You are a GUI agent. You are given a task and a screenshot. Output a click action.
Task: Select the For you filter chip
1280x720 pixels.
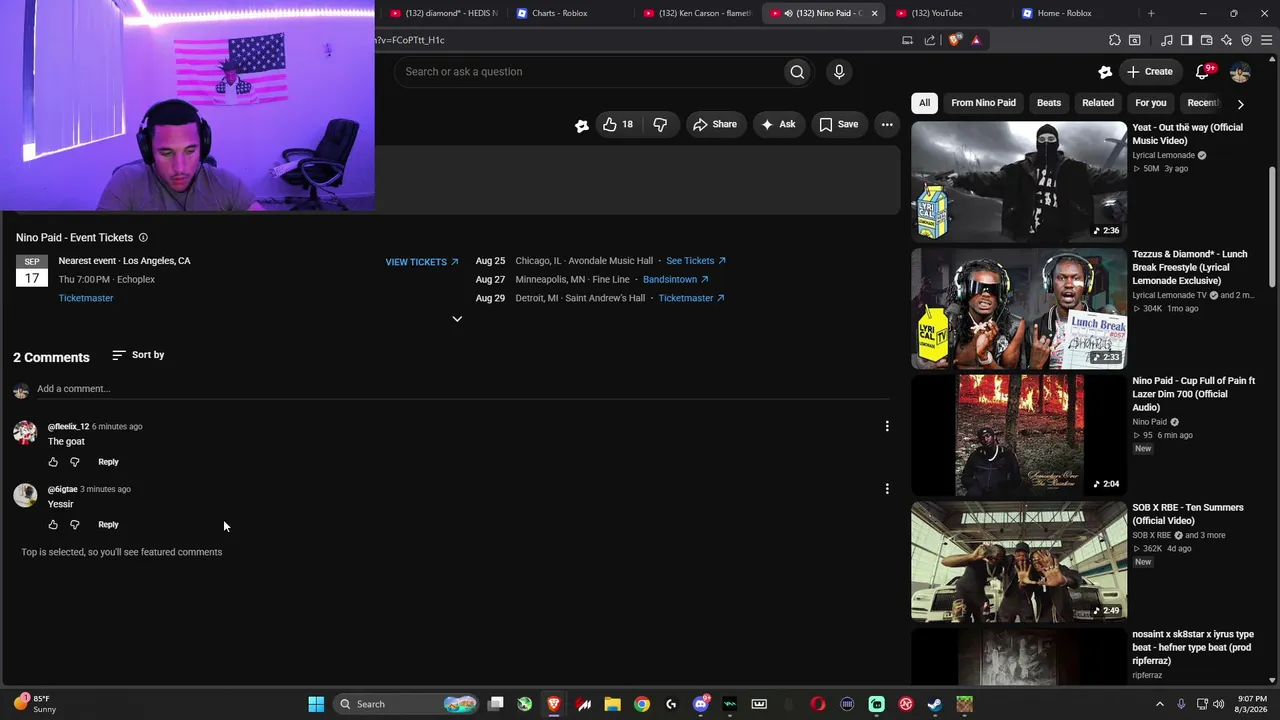(x=1151, y=103)
